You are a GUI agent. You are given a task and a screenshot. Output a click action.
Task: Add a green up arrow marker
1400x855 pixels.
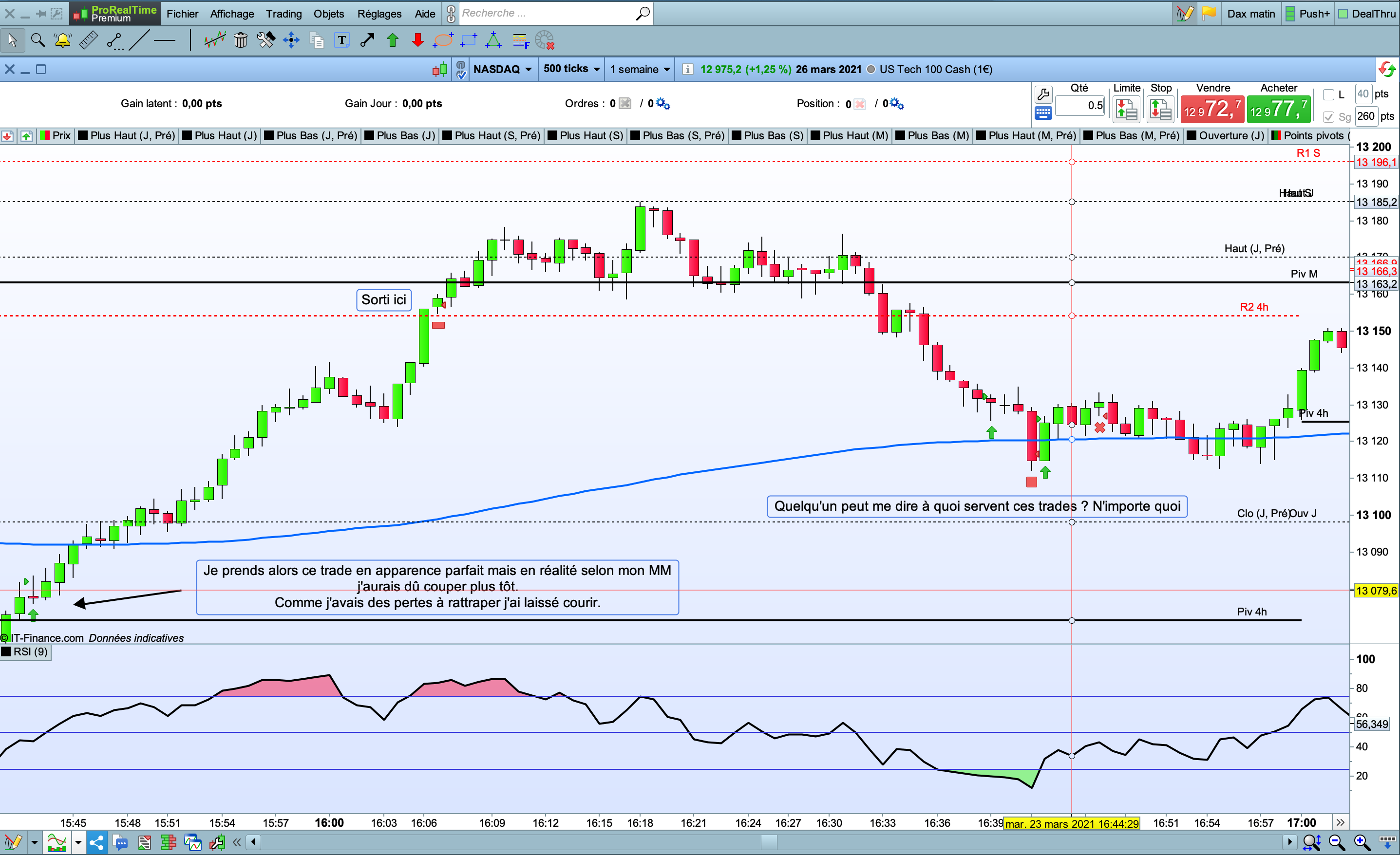393,40
